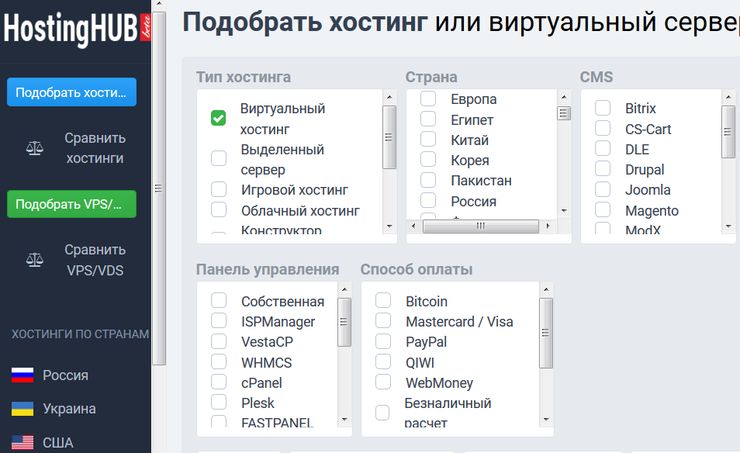
Task: Open the HostingHUB logo home link
Action: click(x=77, y=29)
